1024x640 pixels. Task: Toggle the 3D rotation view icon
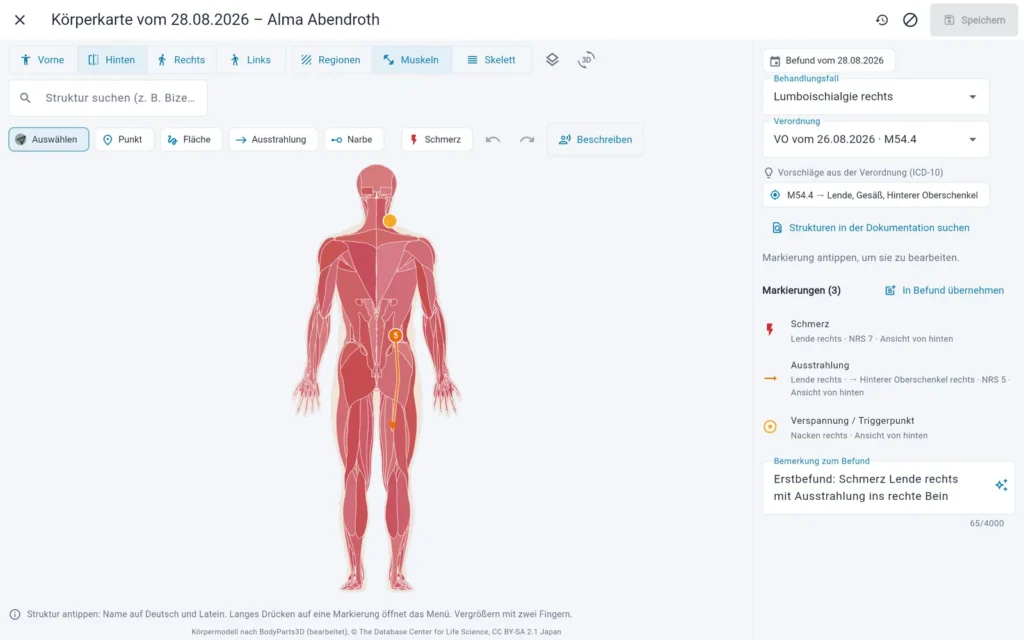pyautogui.click(x=586, y=59)
